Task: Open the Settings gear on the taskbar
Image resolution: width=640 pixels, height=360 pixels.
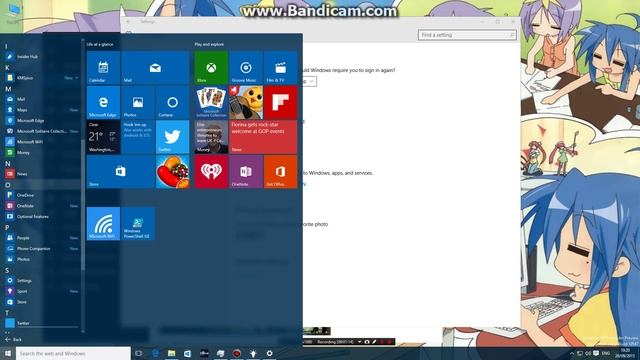Action: point(269,353)
